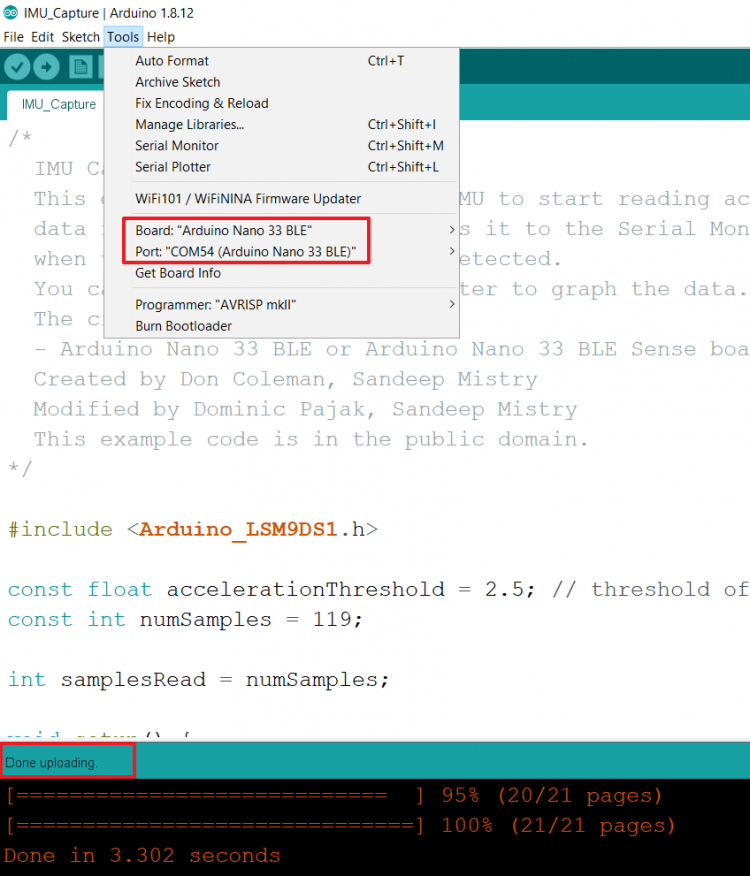Launch Serial Monitor from menu

coord(282,146)
